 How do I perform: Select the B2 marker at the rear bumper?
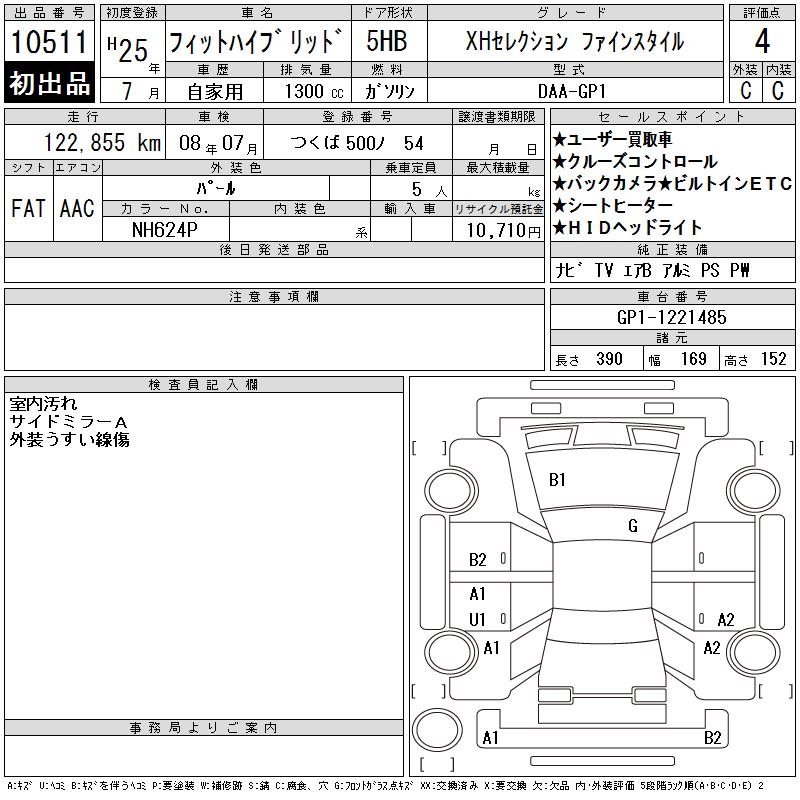point(712,739)
